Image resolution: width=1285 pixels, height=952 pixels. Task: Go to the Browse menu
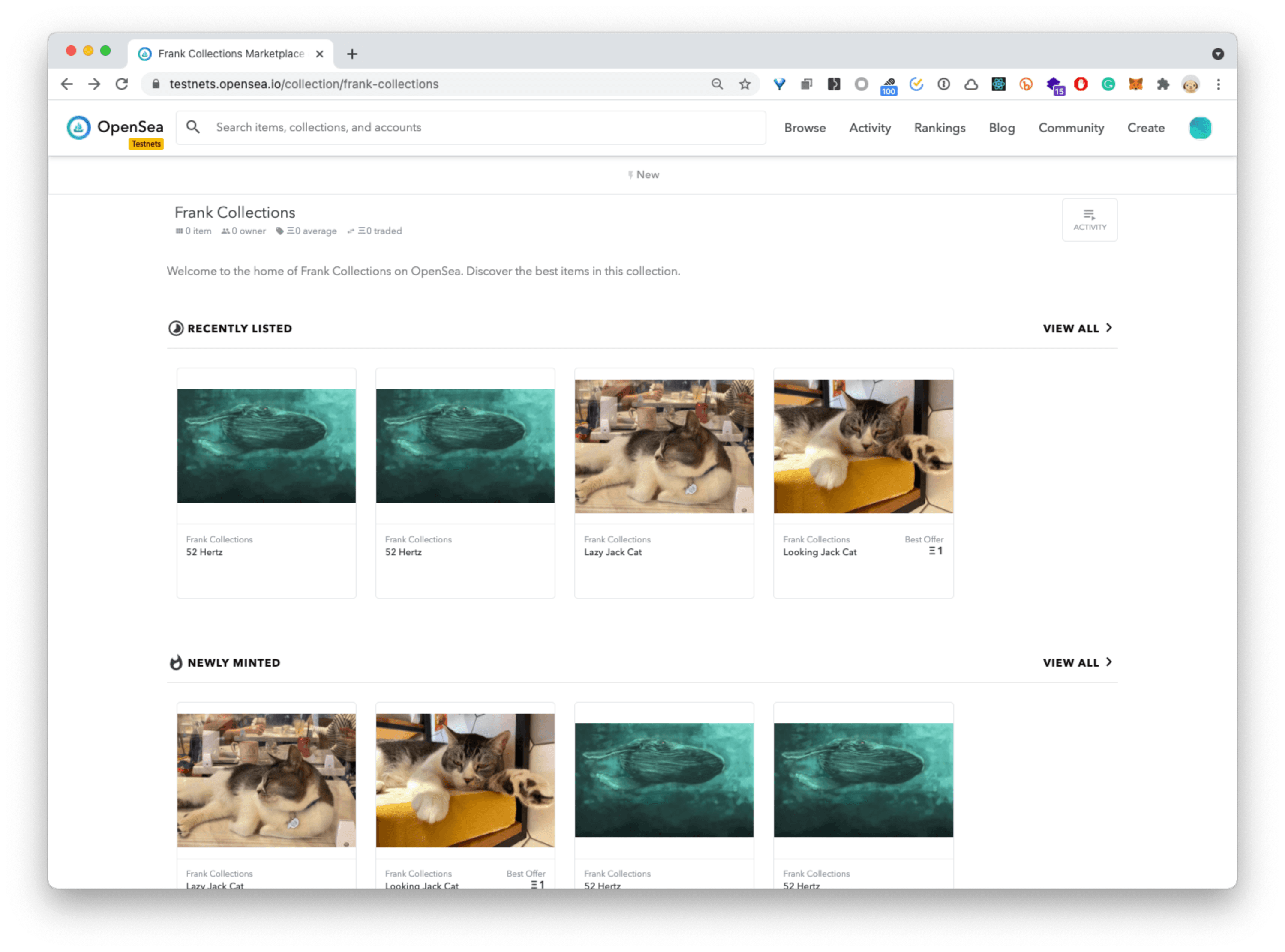(804, 128)
